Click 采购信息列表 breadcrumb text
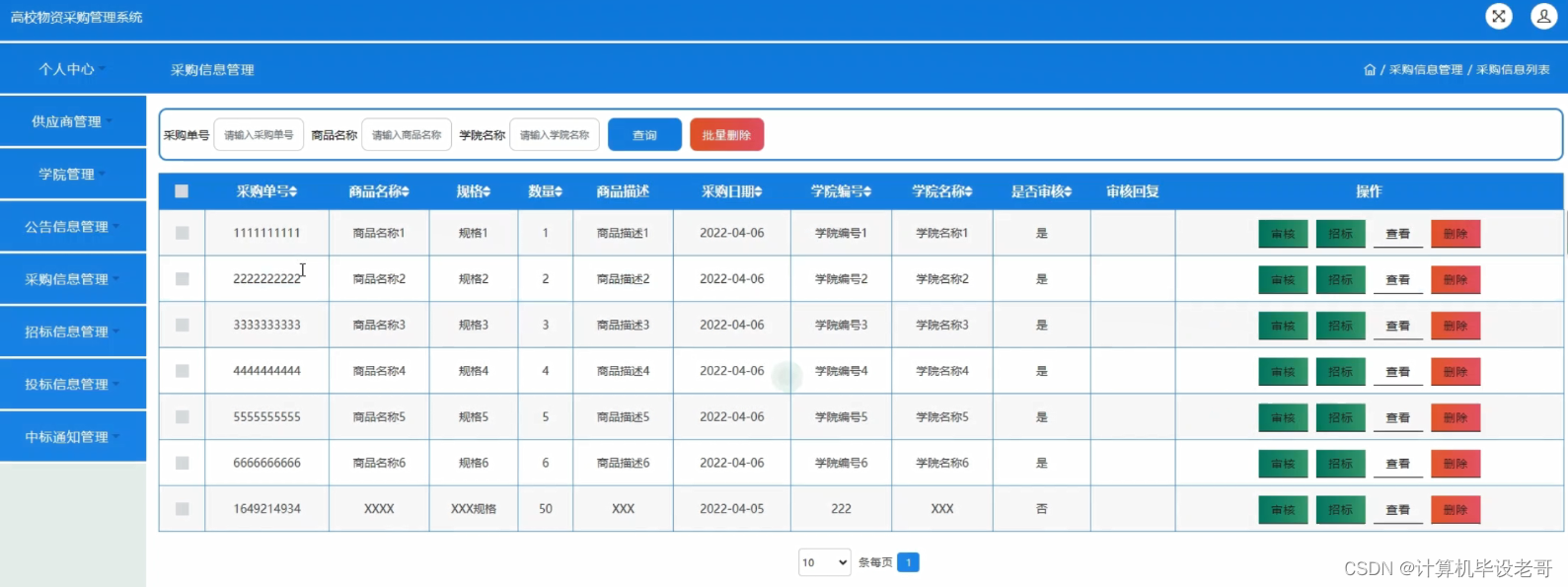1568x587 pixels. point(1513,70)
